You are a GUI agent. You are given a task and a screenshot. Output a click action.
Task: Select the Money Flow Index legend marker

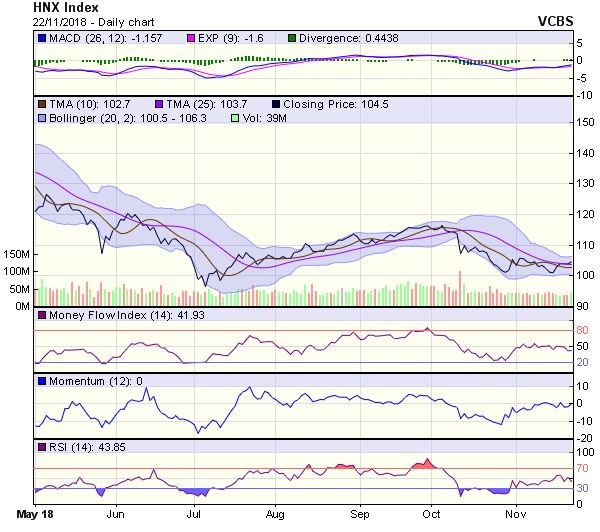(39, 316)
